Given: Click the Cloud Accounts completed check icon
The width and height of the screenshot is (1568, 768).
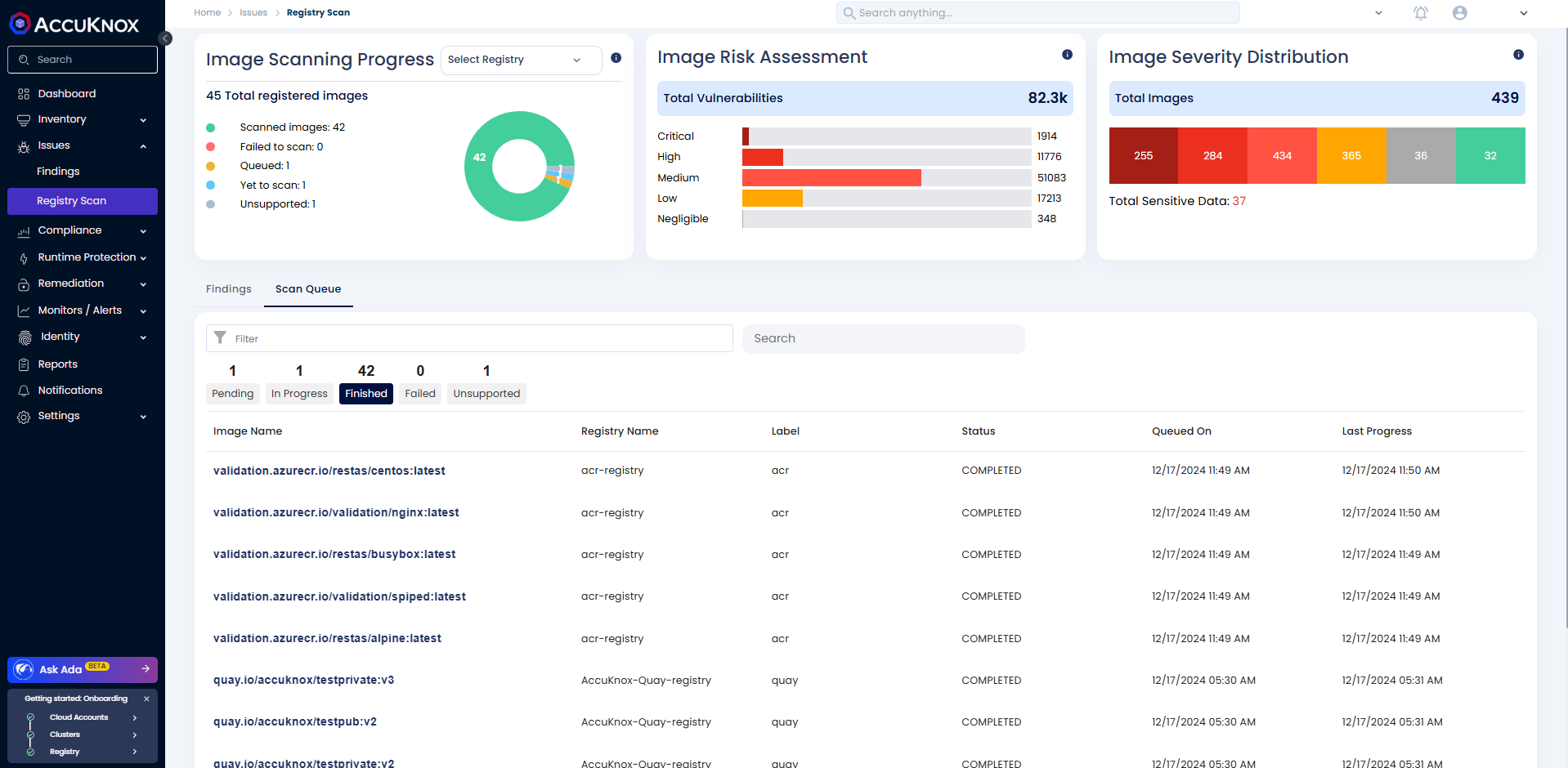Looking at the screenshot, I should [x=30, y=717].
